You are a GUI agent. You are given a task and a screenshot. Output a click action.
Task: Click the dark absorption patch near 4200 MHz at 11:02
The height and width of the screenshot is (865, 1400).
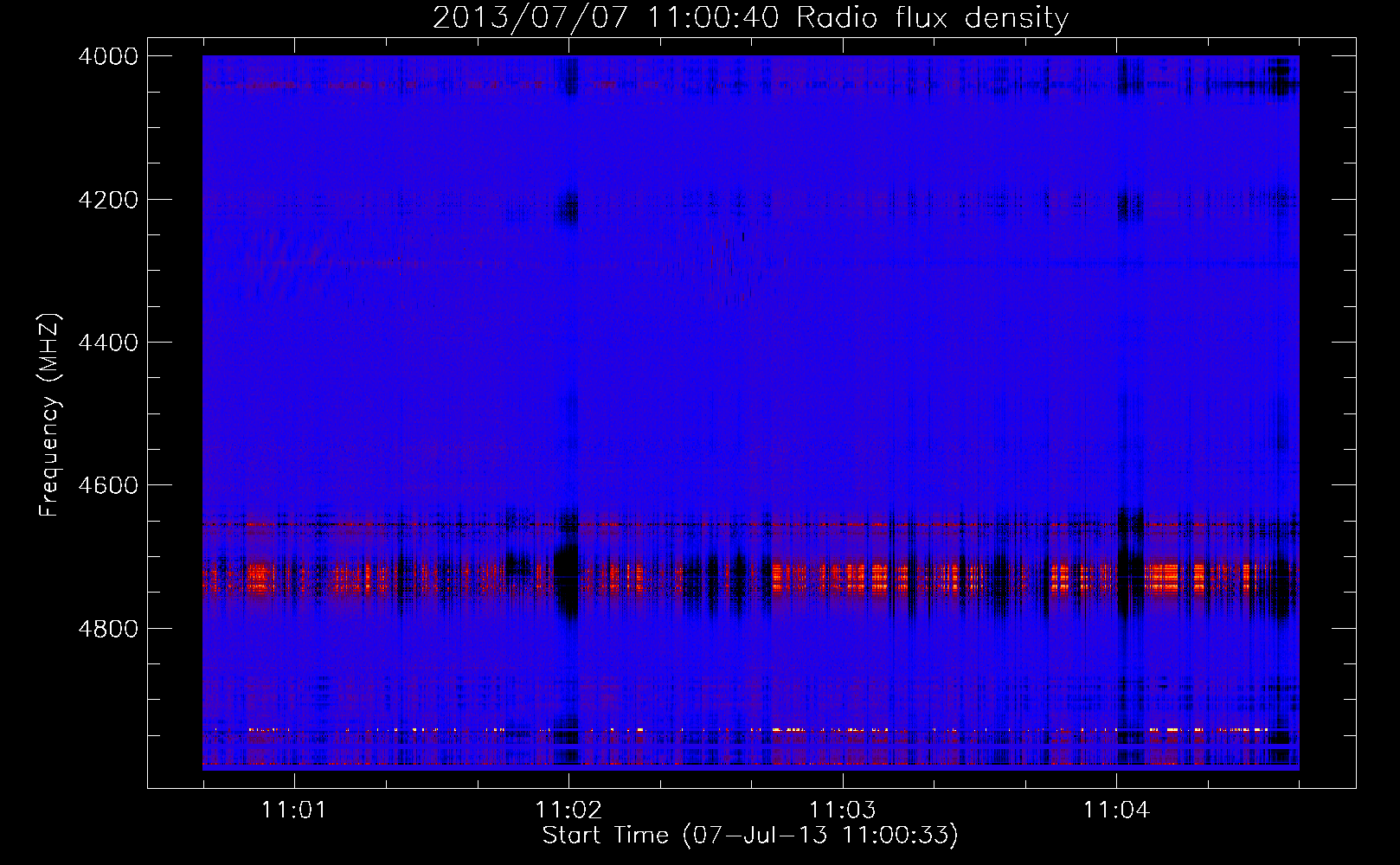(568, 208)
